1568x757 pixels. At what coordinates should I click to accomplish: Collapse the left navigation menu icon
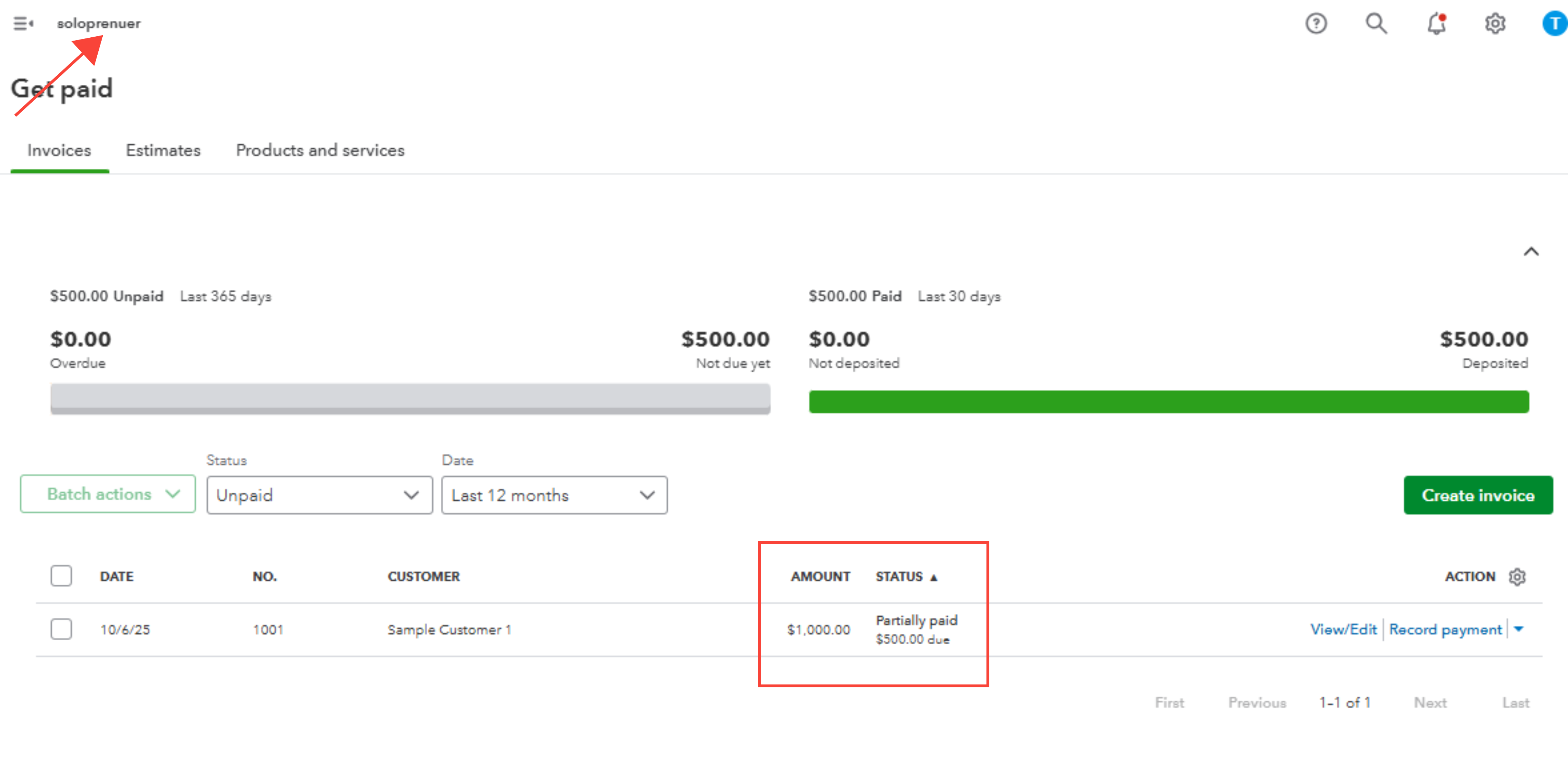coord(23,24)
